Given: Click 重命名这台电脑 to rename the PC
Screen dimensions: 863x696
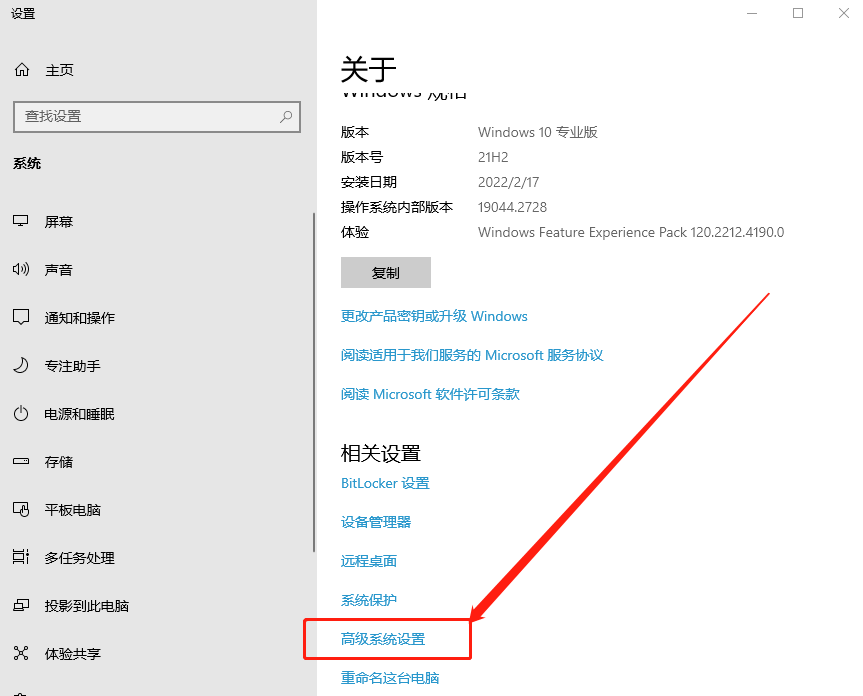Looking at the screenshot, I should 389,678.
